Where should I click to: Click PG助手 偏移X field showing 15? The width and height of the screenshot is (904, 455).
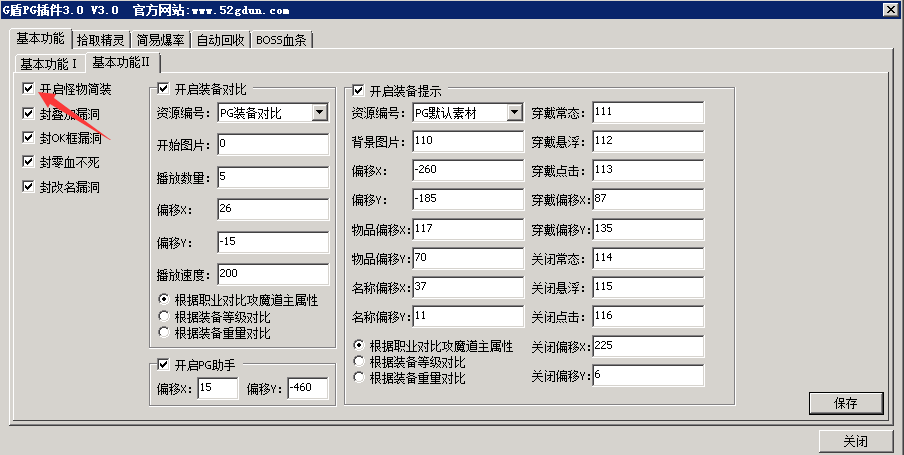217,389
